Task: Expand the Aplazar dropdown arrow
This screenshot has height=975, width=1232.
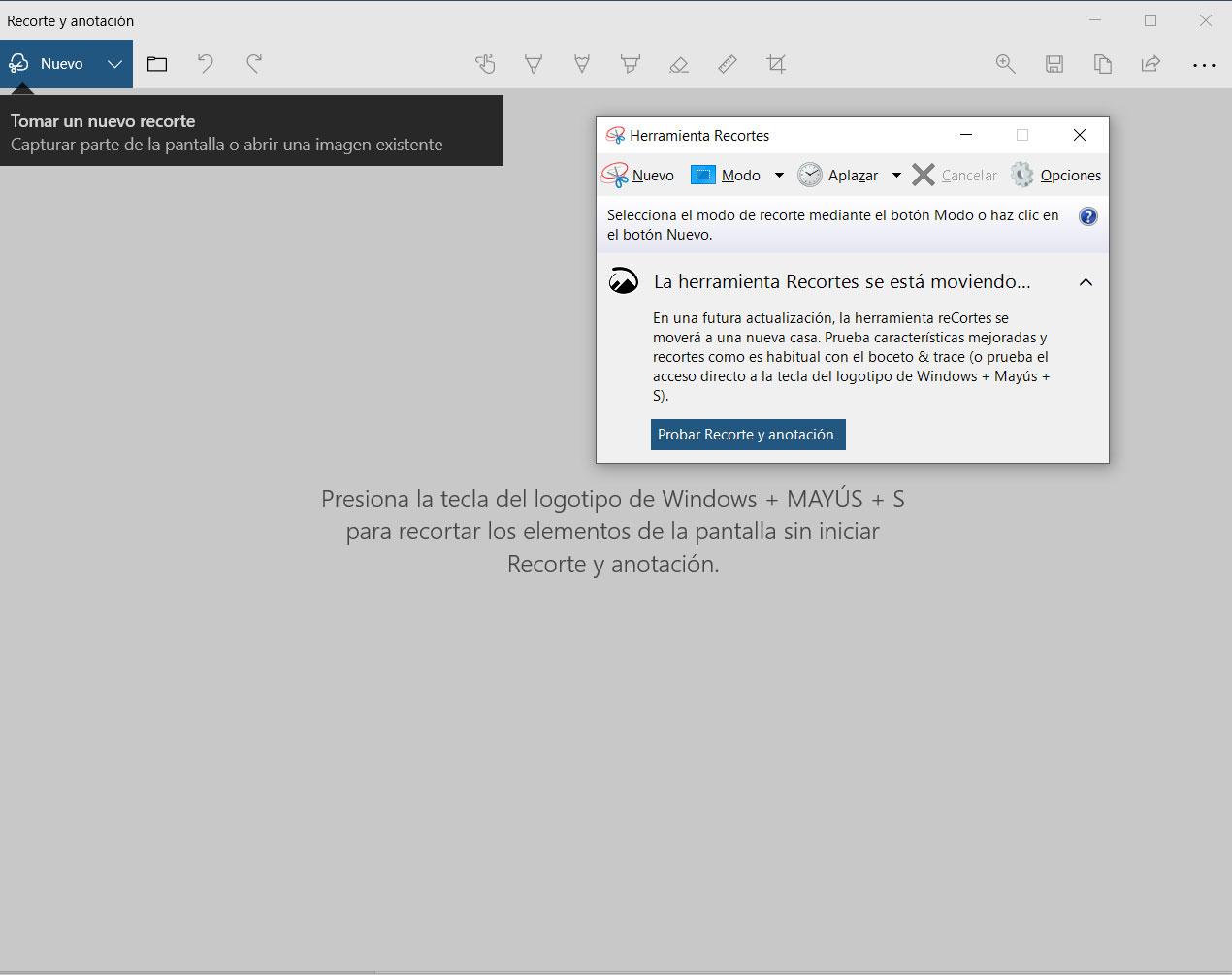Action: coord(896,176)
